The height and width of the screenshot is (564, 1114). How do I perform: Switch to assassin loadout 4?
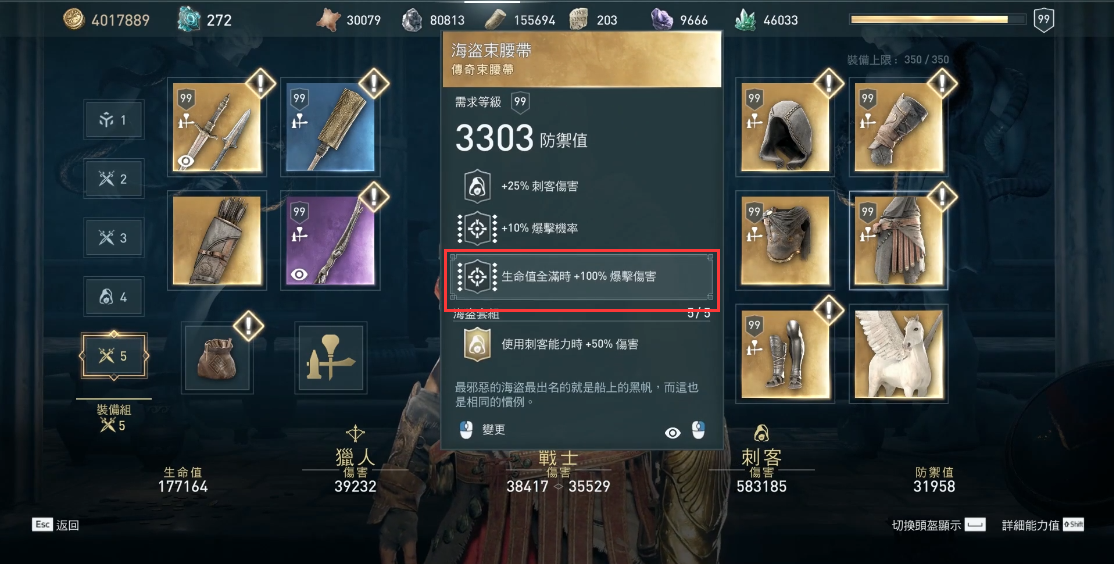pyautogui.click(x=114, y=296)
